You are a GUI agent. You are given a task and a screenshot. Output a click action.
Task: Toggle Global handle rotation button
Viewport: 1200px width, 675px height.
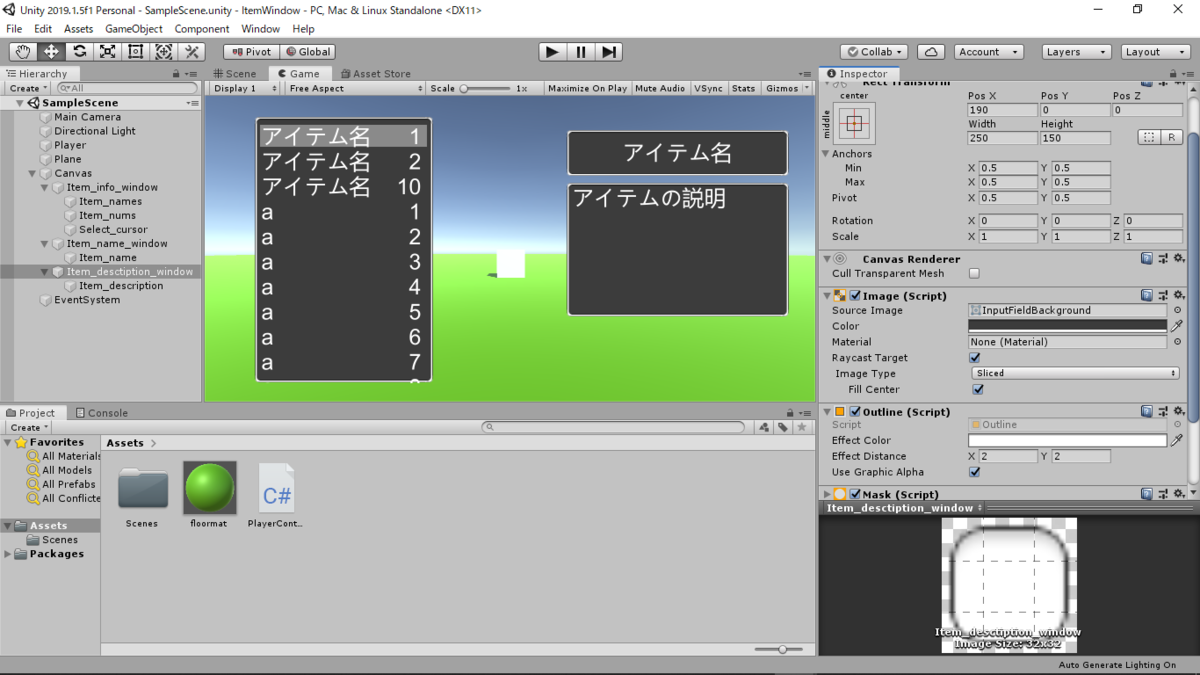pyautogui.click(x=307, y=52)
